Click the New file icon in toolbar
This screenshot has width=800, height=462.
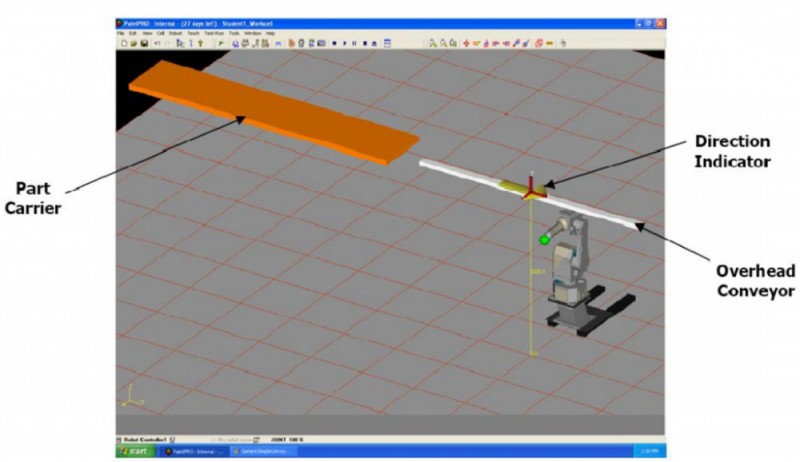pos(122,43)
